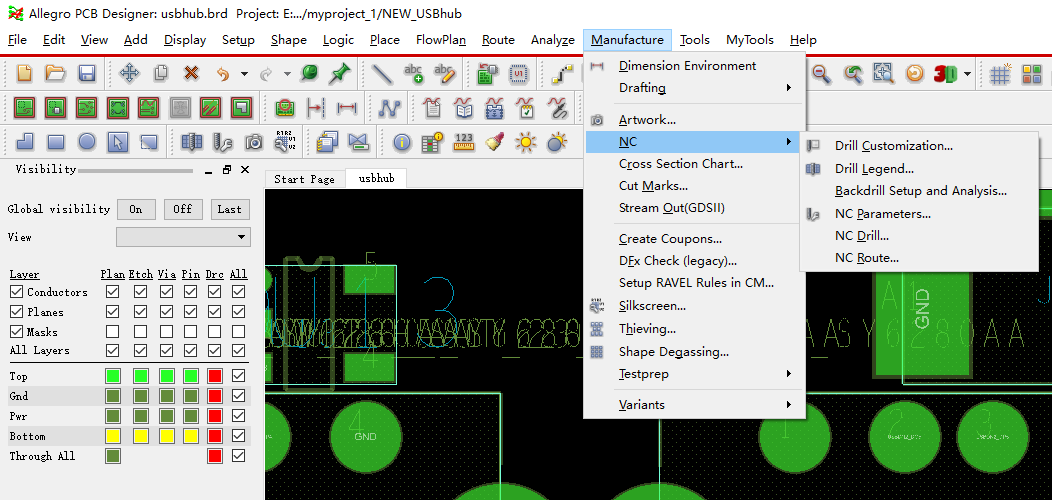This screenshot has height=500, width=1052.
Task: Toggle the Pwr layer All checkbox
Action: click(238, 416)
